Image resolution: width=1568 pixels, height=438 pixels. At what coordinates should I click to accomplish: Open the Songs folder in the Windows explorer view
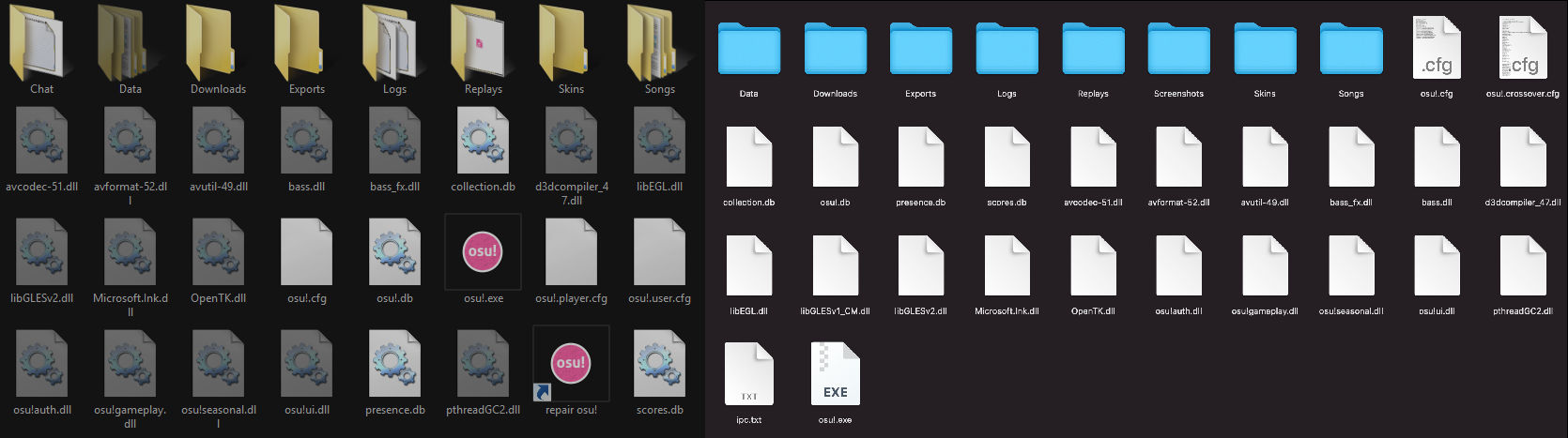(660, 43)
